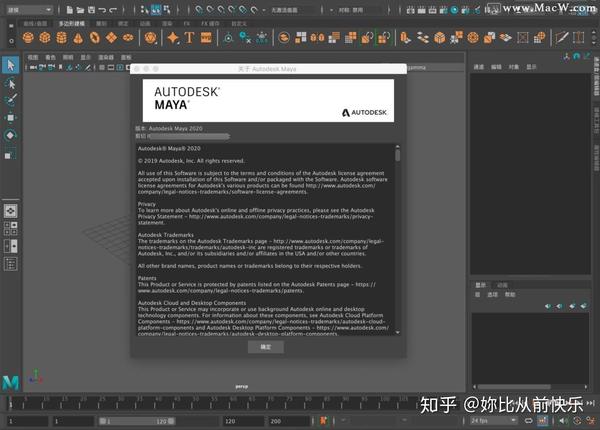Image resolution: width=600 pixels, height=430 pixels.
Task: Toggle the highlighted cached playback button
Action: [543, 421]
